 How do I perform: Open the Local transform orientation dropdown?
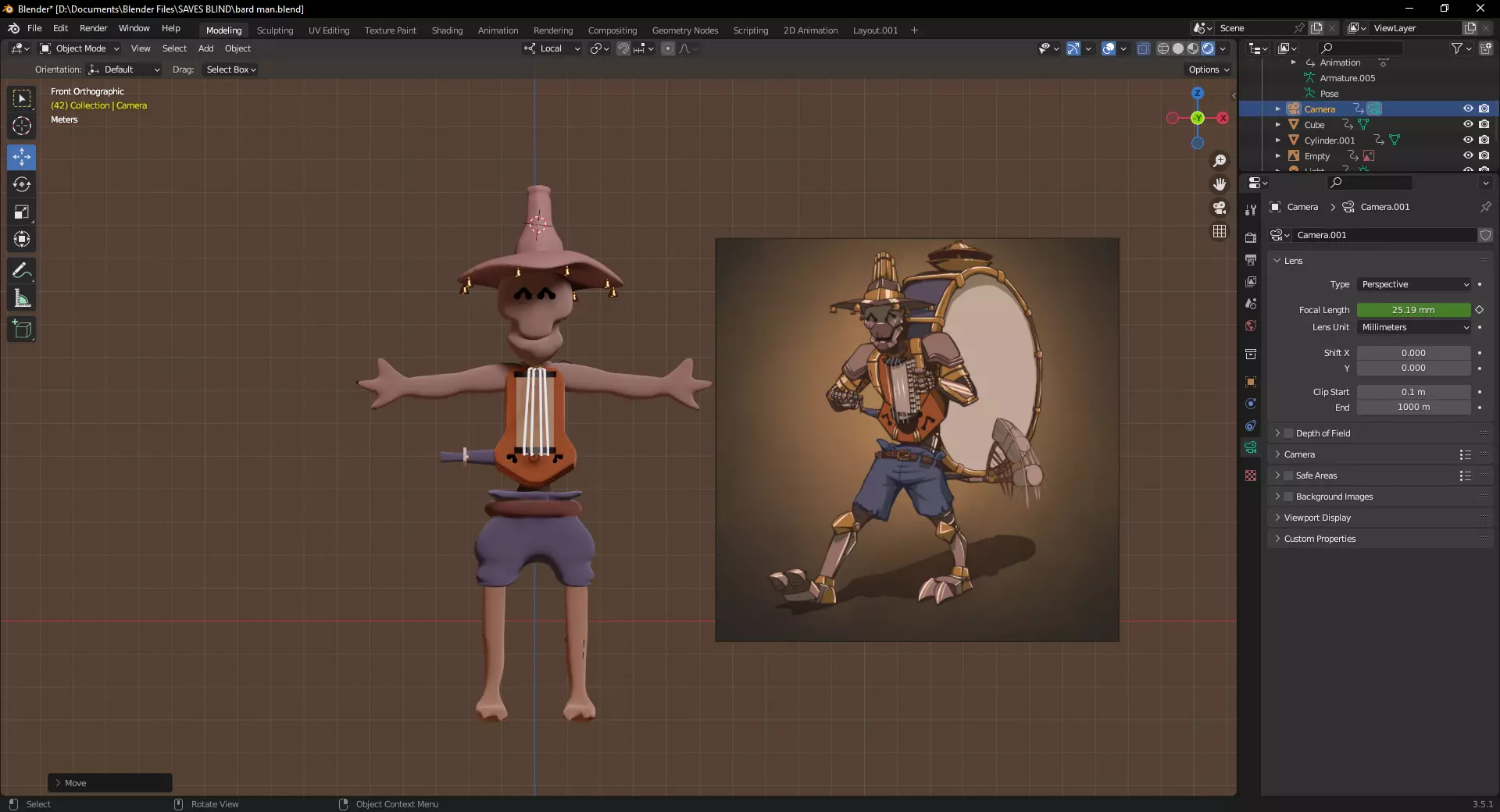pyautogui.click(x=552, y=48)
